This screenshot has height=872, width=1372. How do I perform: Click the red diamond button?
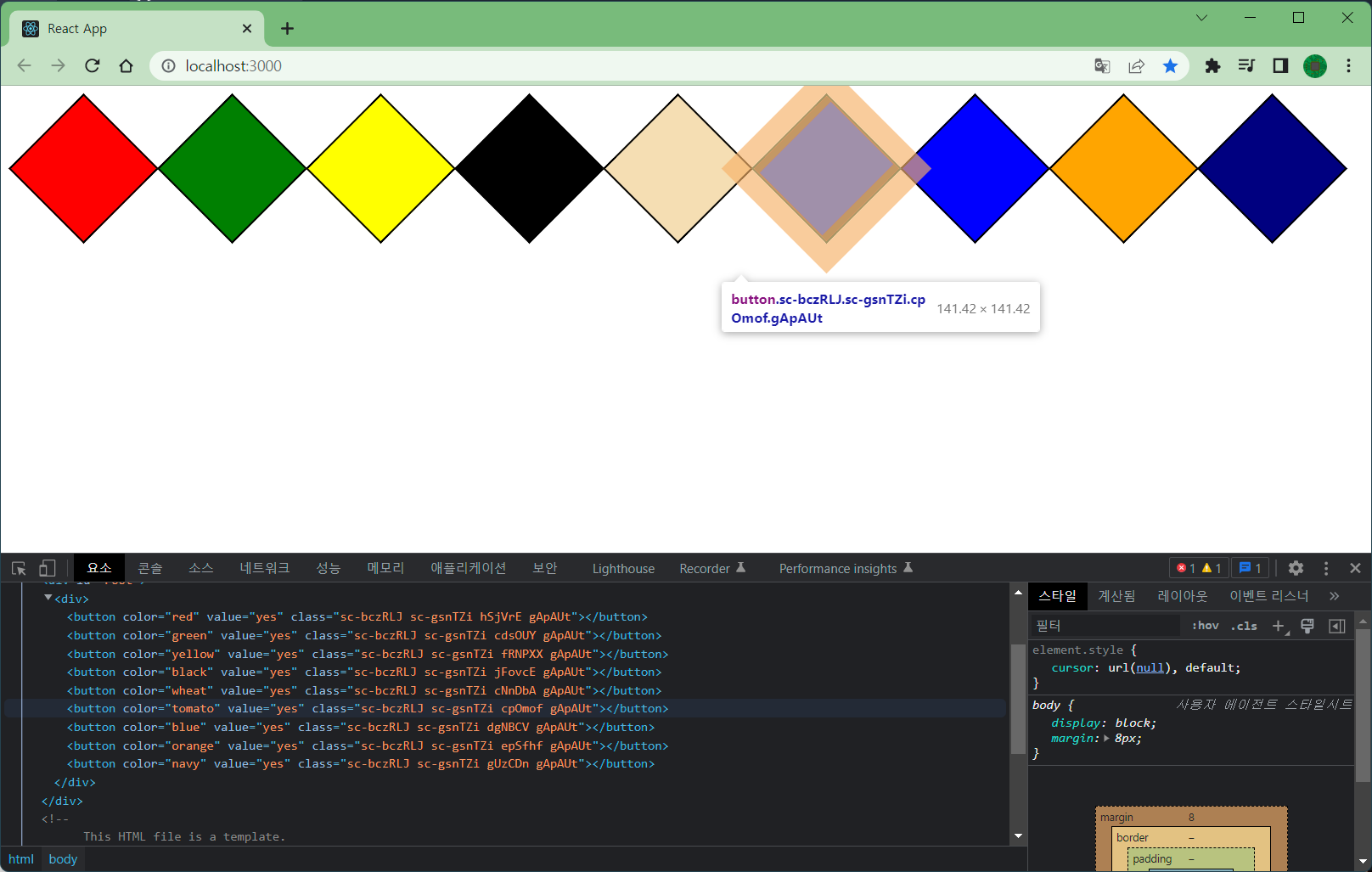pos(83,168)
